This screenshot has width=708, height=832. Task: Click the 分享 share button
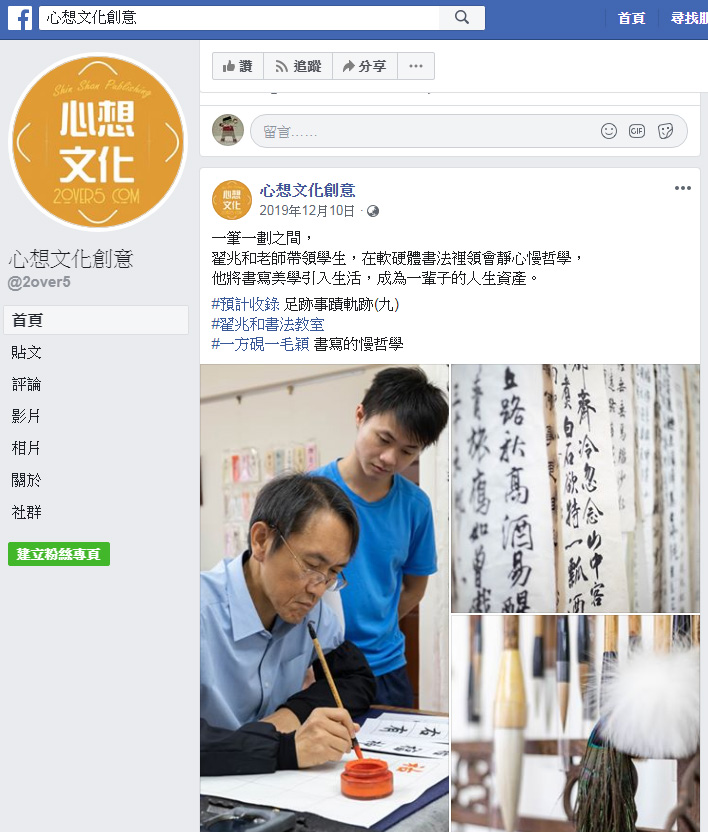click(x=365, y=66)
